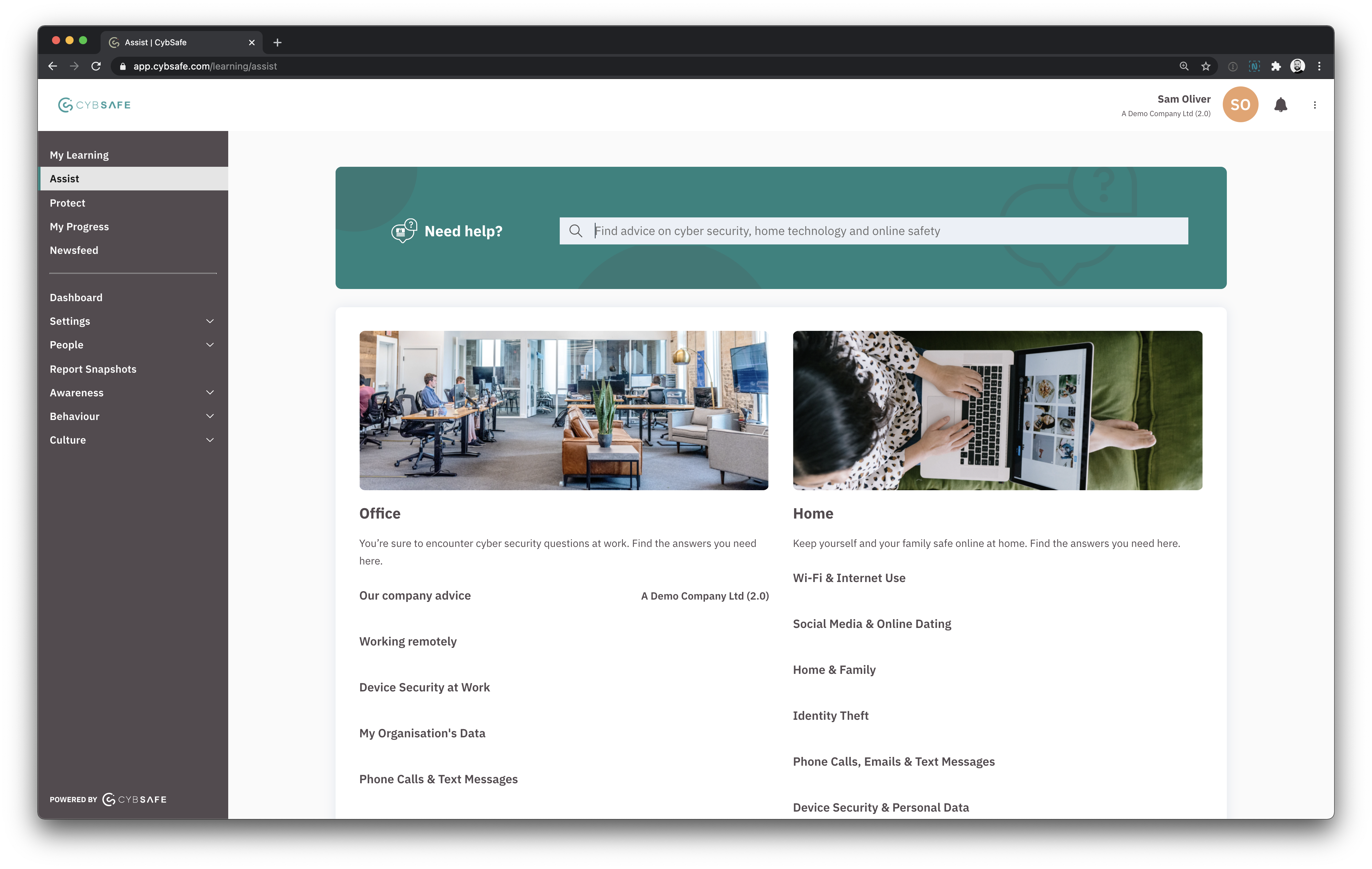Reload the page with refresh icon

[x=96, y=66]
